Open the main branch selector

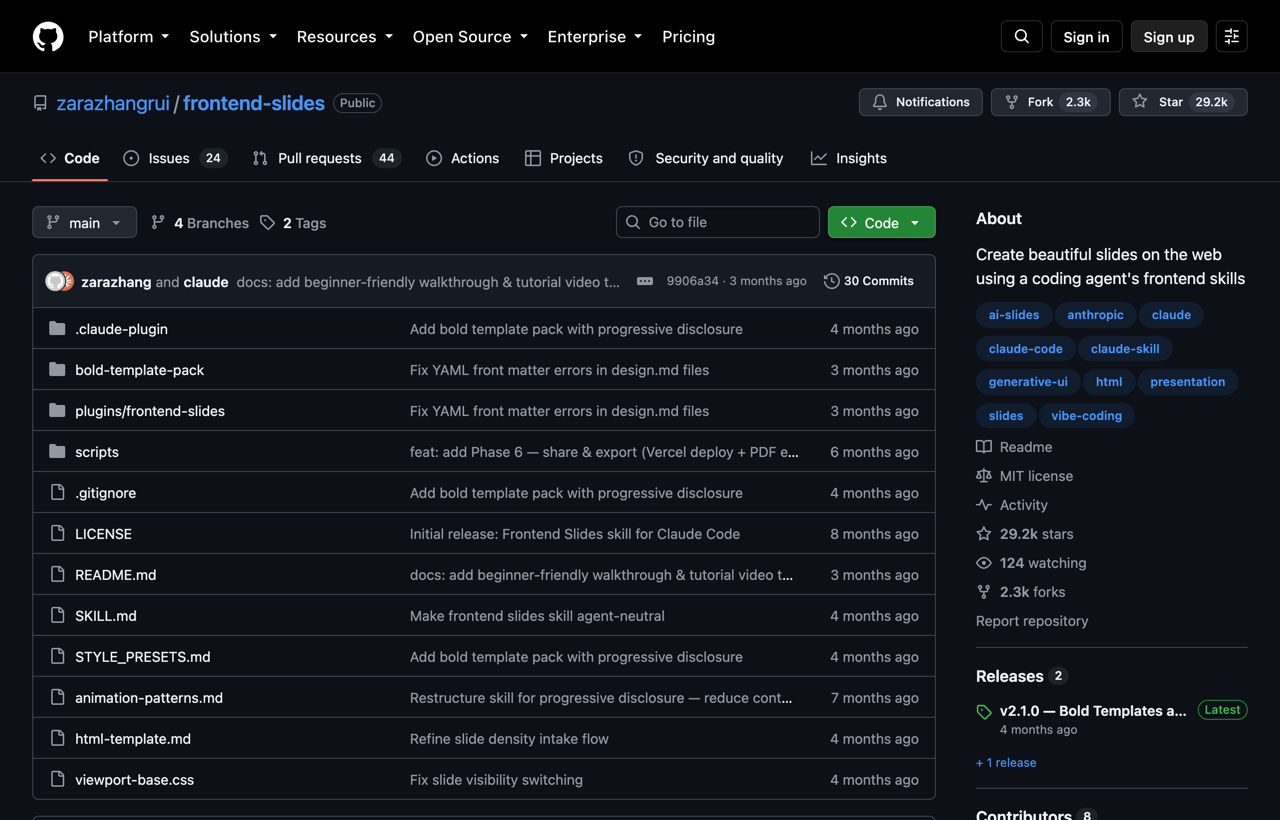84,223
